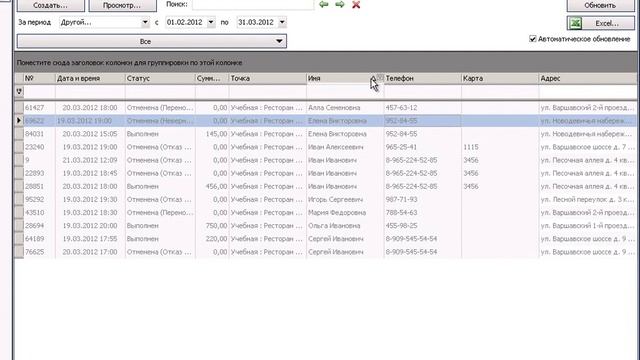Image resolution: width=640 pixels, height=360 pixels.
Task: Click the Excel spreadsheet icon
Action: tap(576, 23)
